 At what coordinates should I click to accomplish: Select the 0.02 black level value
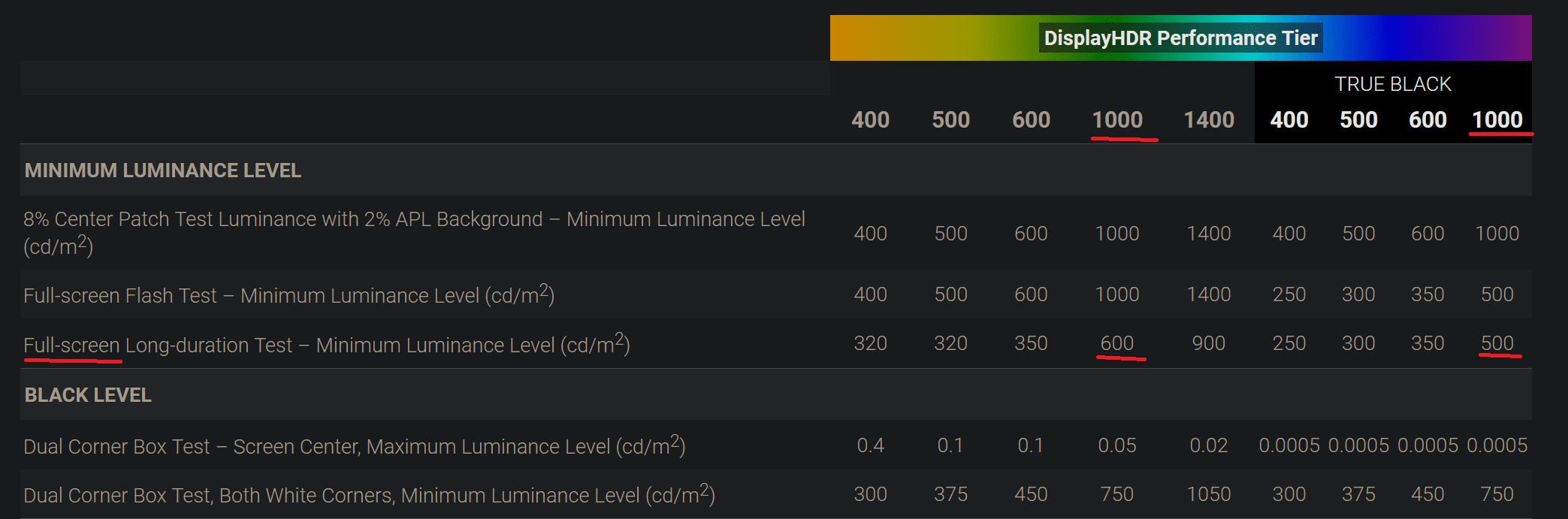1209,445
